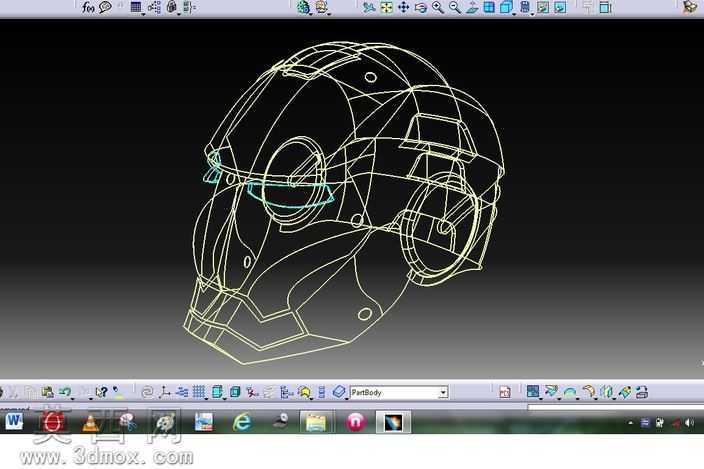Click the multi-view window icon

pos(489,7)
